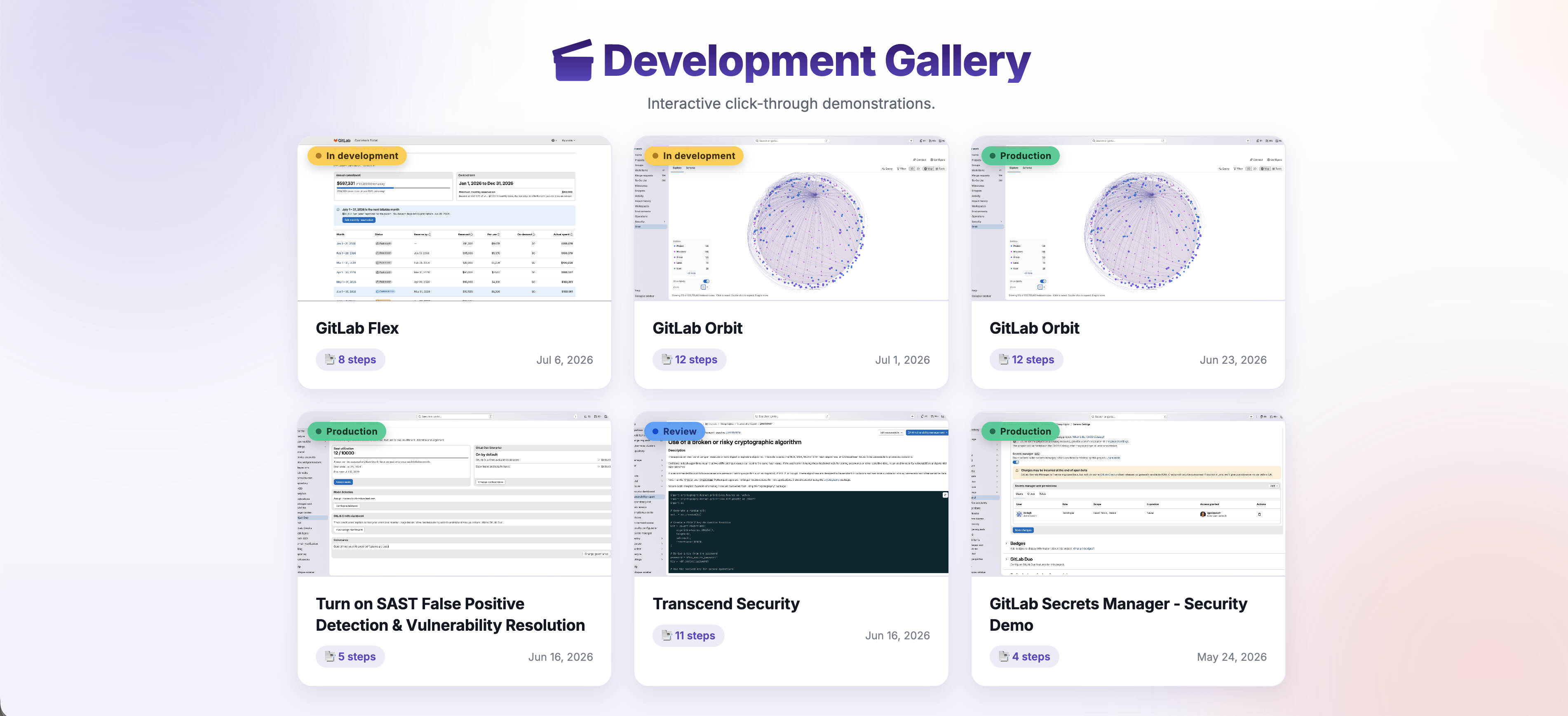Open GitLab Orbit title on Jun 23 card
The image size is (1568, 716).
tap(1034, 328)
